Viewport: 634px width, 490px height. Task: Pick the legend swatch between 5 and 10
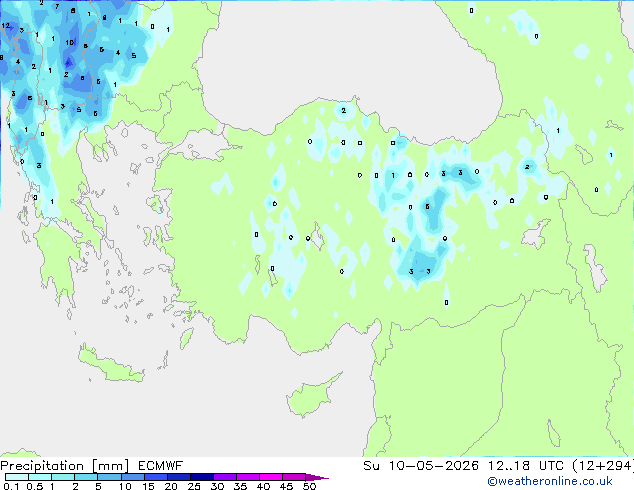click(x=109, y=477)
